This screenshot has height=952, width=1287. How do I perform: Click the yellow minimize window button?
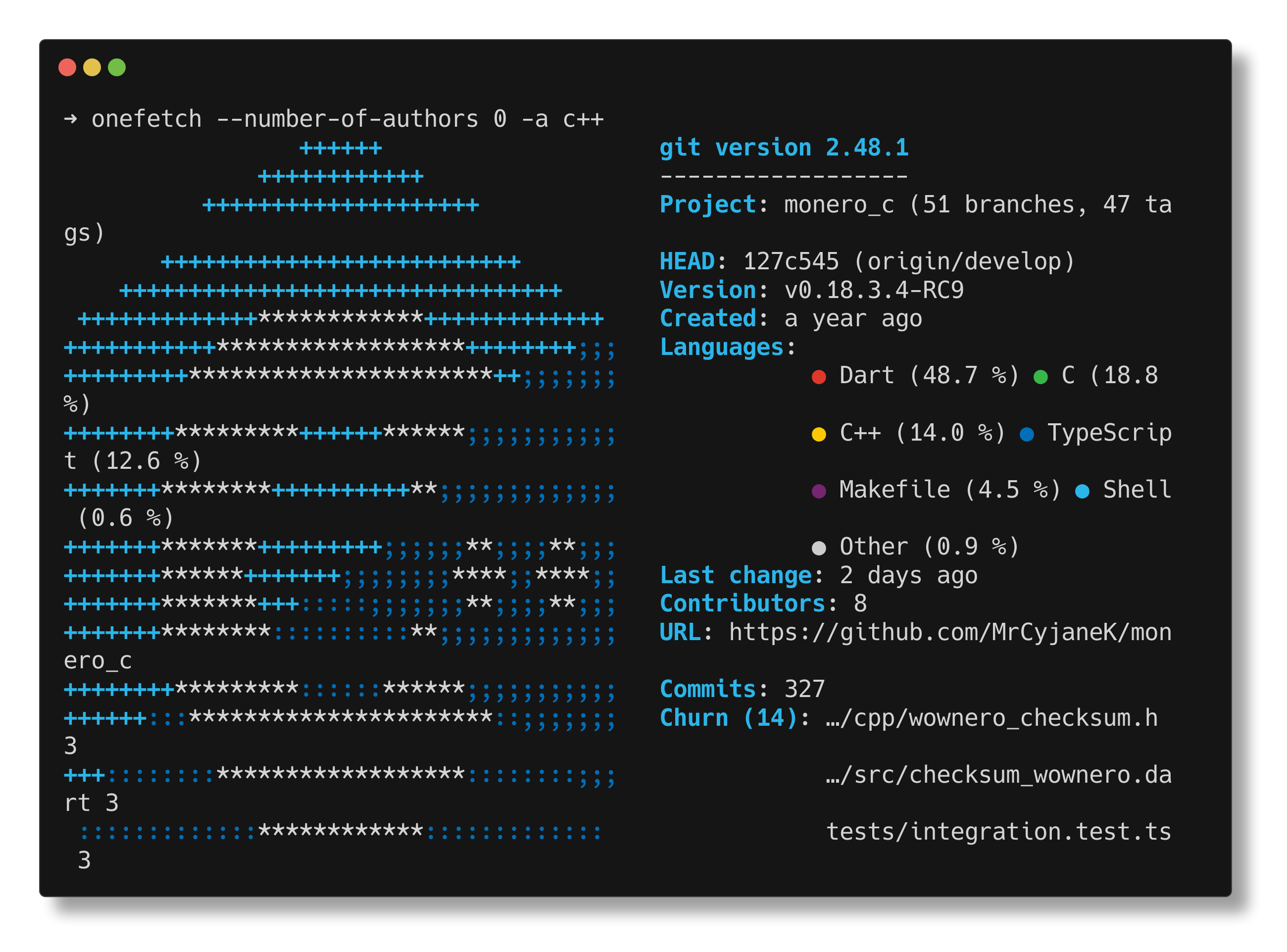pos(92,67)
